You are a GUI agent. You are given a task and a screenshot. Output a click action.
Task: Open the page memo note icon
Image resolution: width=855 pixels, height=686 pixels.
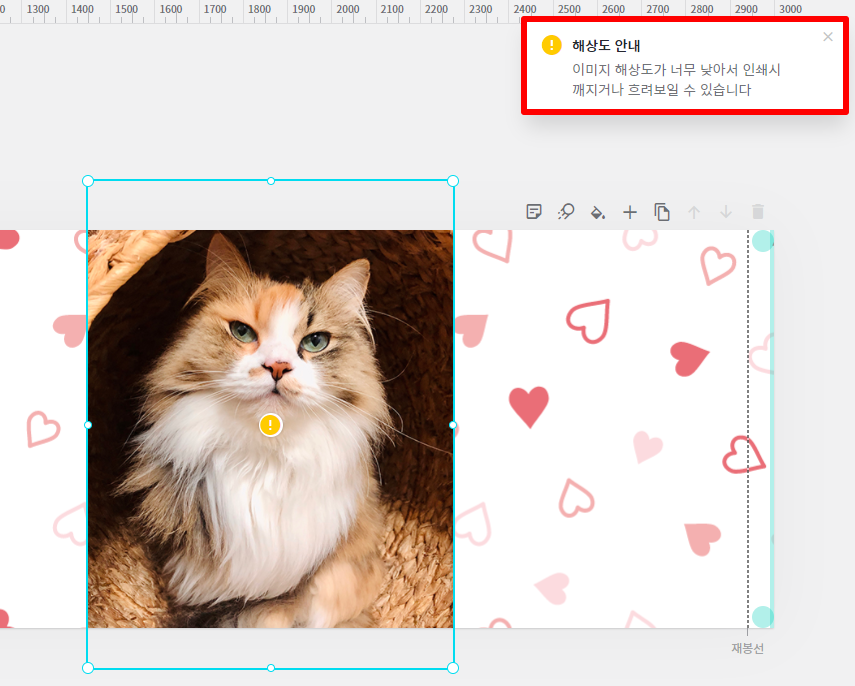(x=534, y=212)
